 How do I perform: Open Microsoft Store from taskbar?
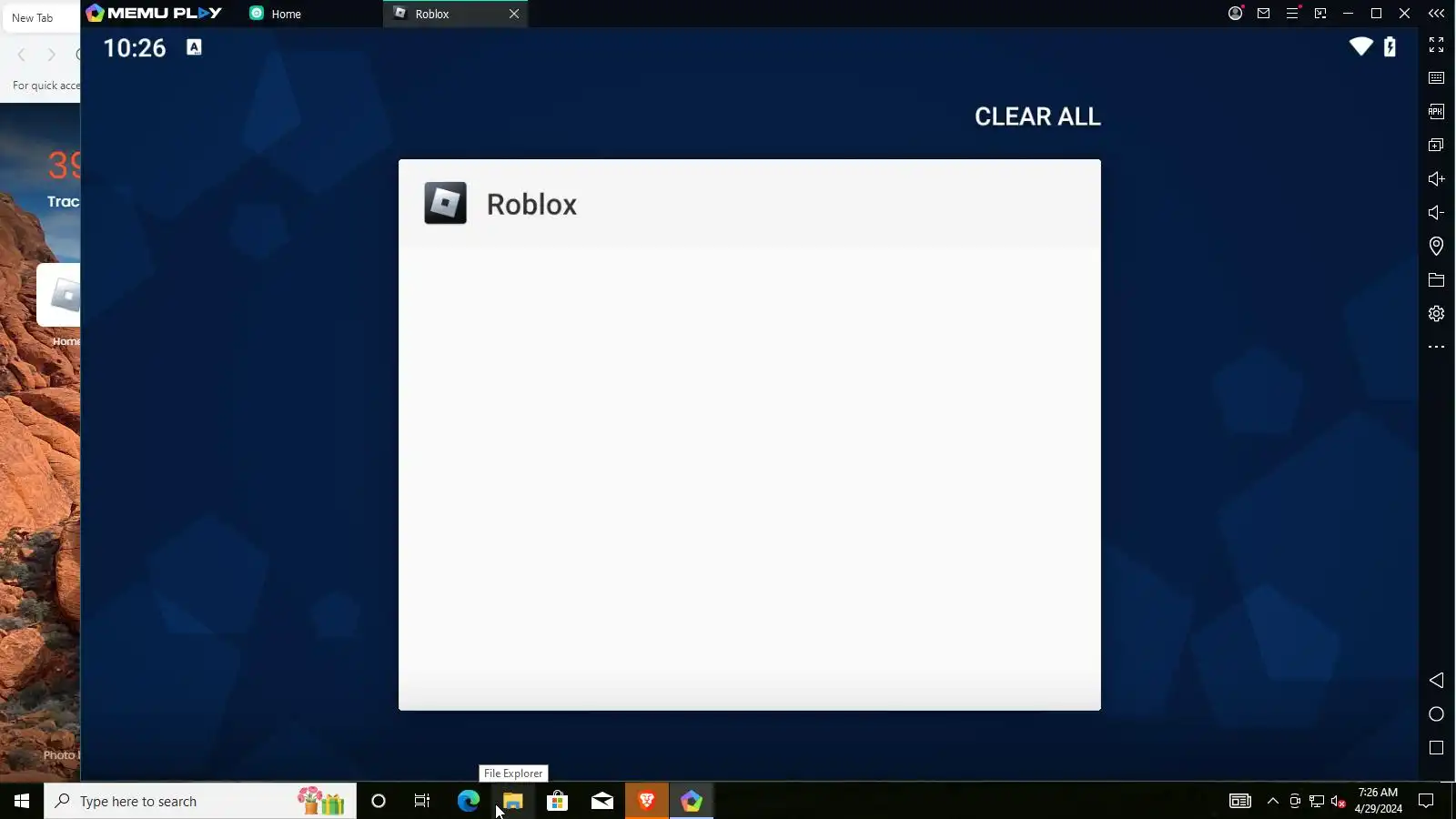(x=557, y=801)
